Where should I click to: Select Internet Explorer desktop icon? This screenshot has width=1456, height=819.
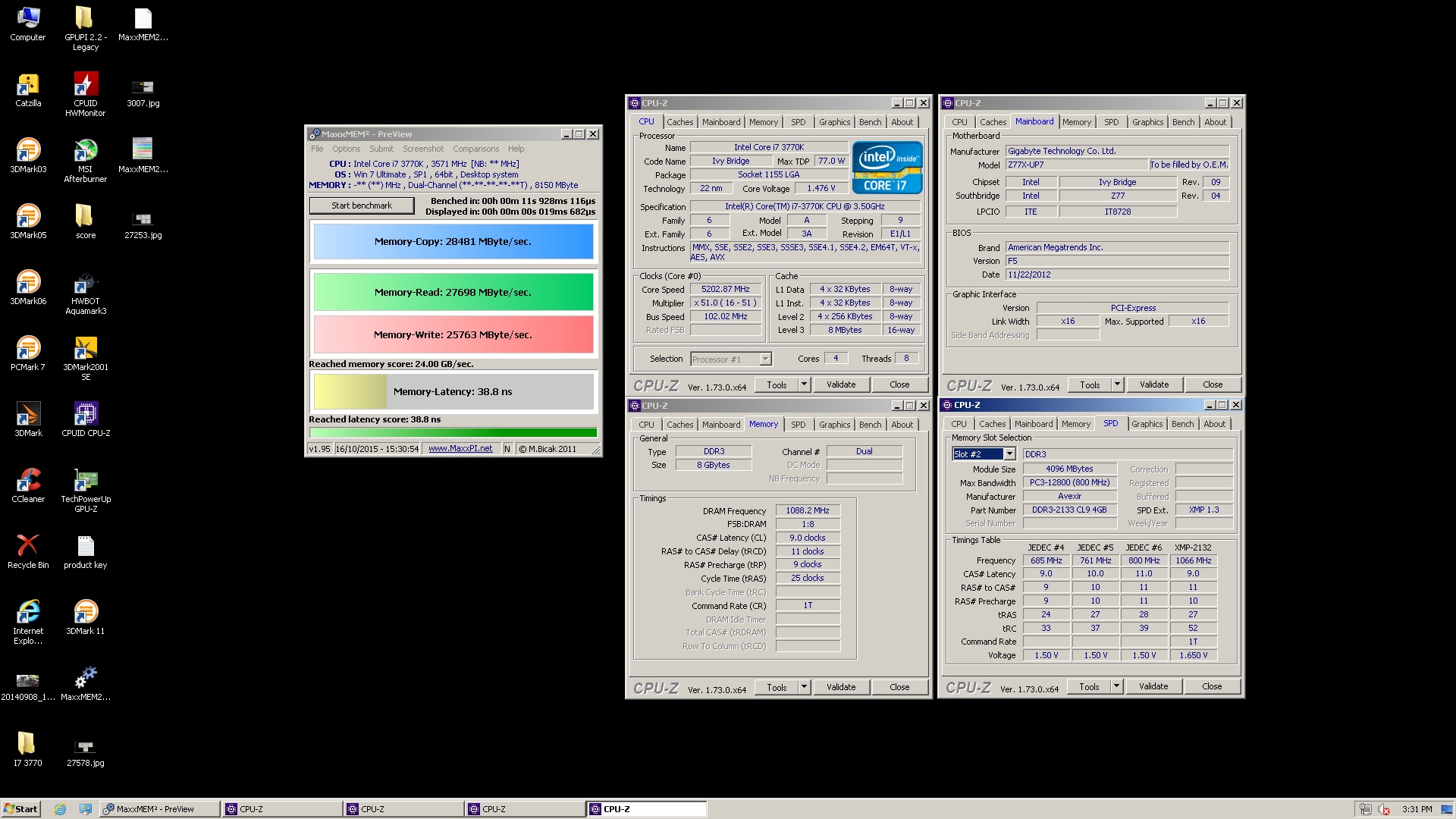point(28,622)
